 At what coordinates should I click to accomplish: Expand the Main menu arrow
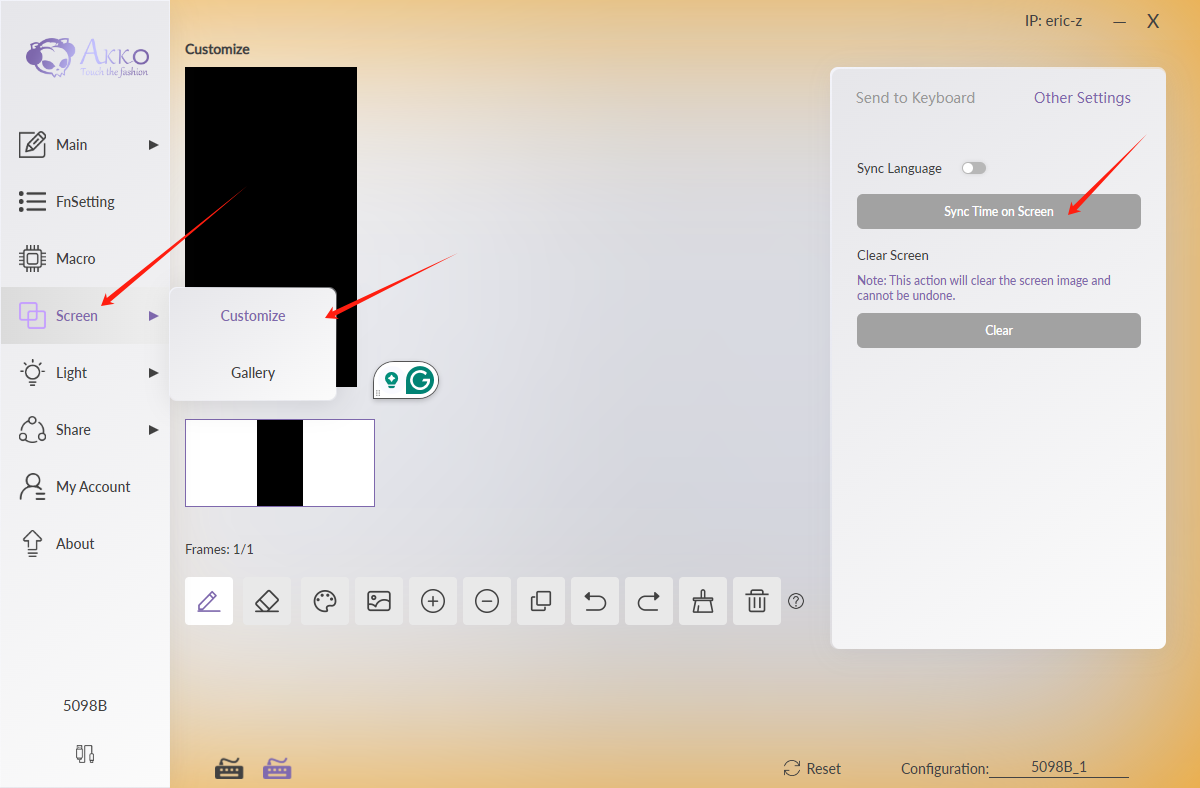[x=154, y=145]
